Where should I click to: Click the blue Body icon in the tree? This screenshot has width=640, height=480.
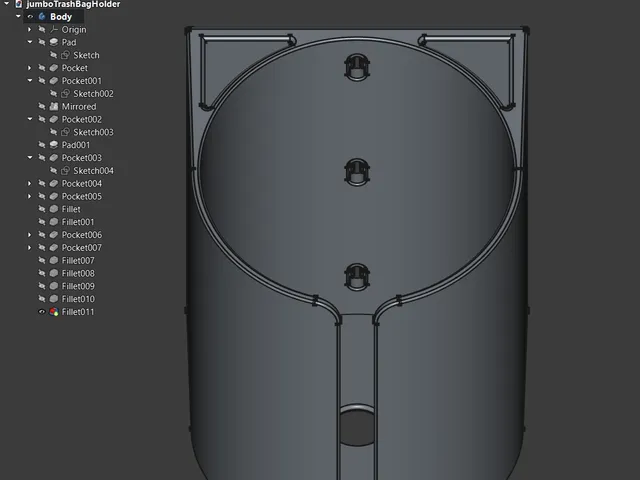42,17
